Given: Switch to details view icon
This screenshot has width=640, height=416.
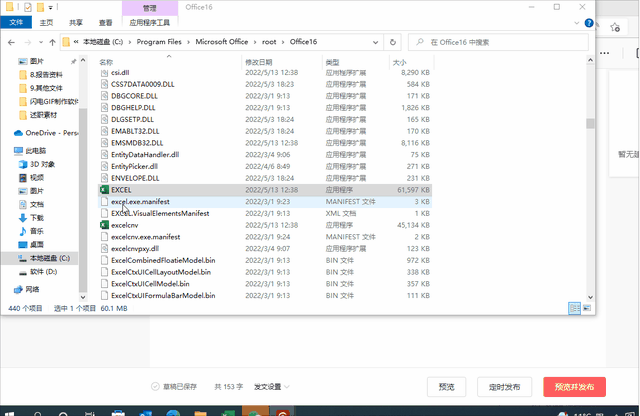Looking at the screenshot, I should coord(574,308).
